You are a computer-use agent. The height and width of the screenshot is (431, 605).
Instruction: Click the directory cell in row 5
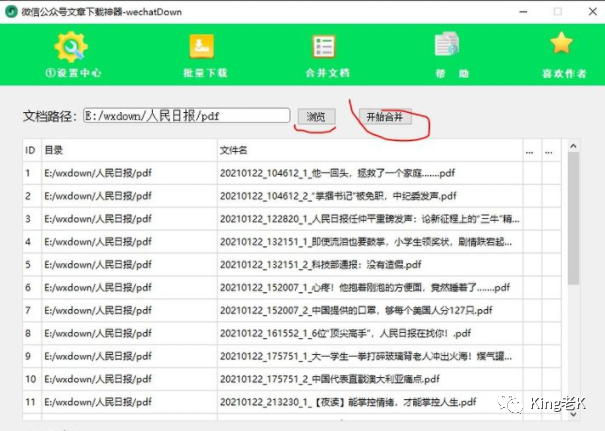pyautogui.click(x=129, y=265)
